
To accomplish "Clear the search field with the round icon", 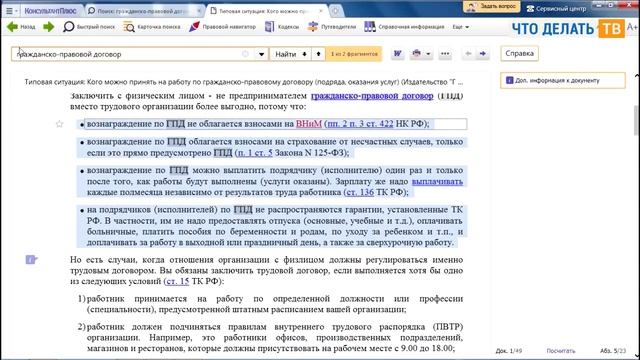I will tap(245, 54).
